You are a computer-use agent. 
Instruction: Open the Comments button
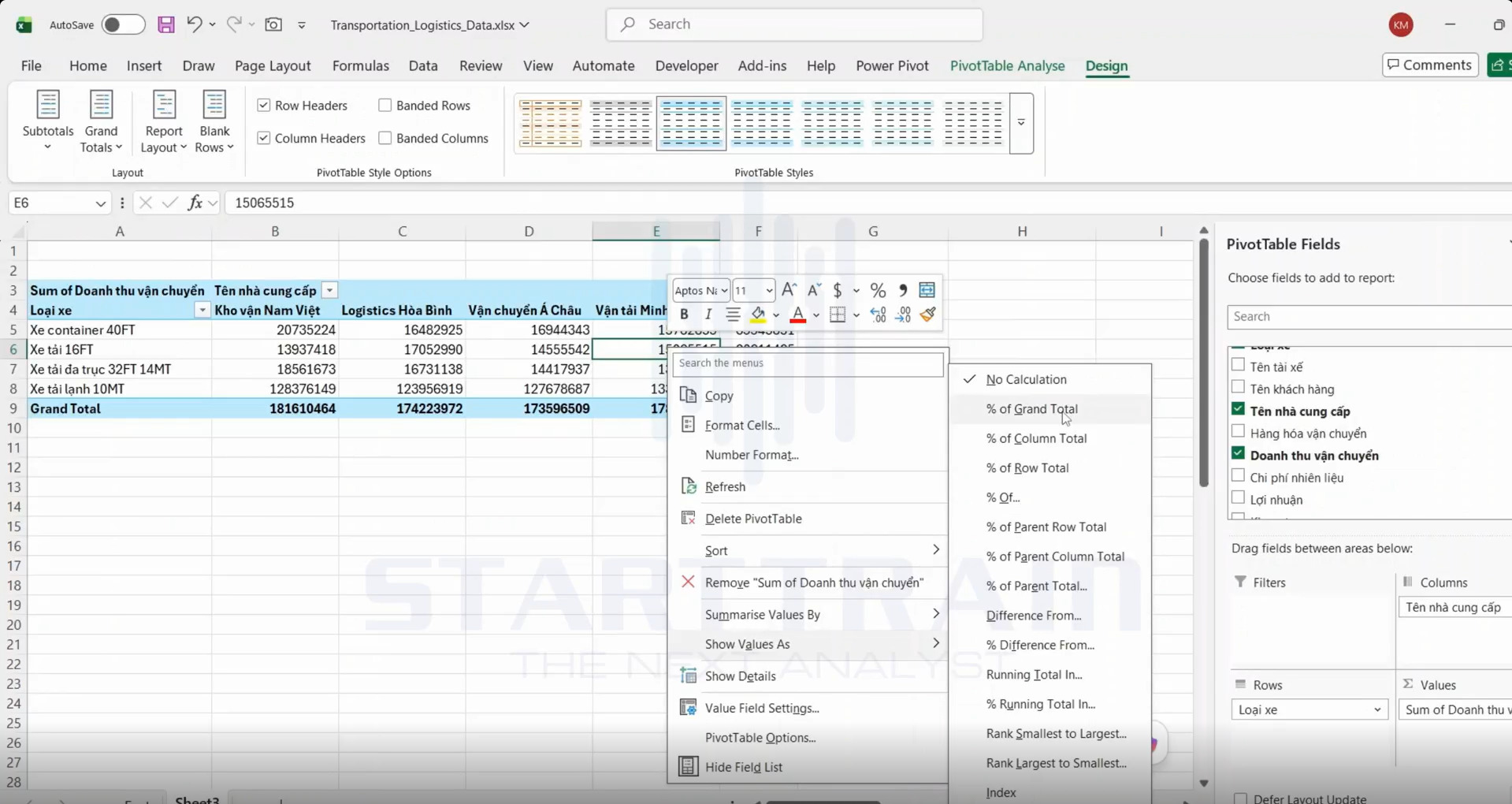[1430, 65]
